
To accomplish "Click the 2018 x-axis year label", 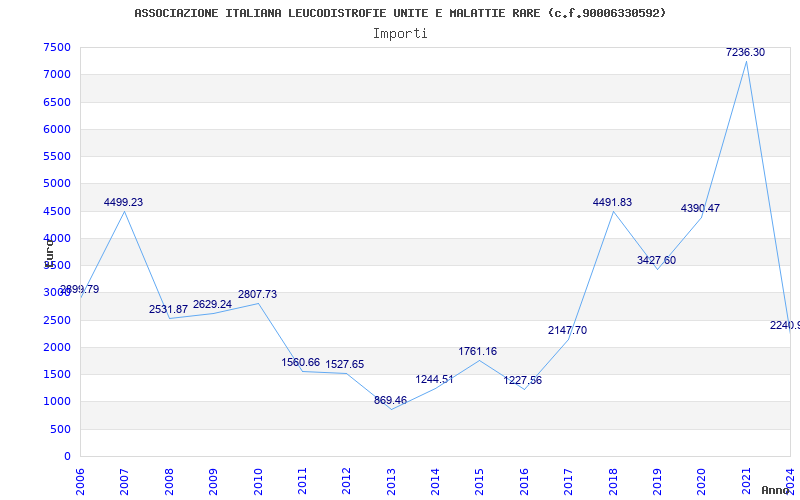I will click(x=613, y=478).
